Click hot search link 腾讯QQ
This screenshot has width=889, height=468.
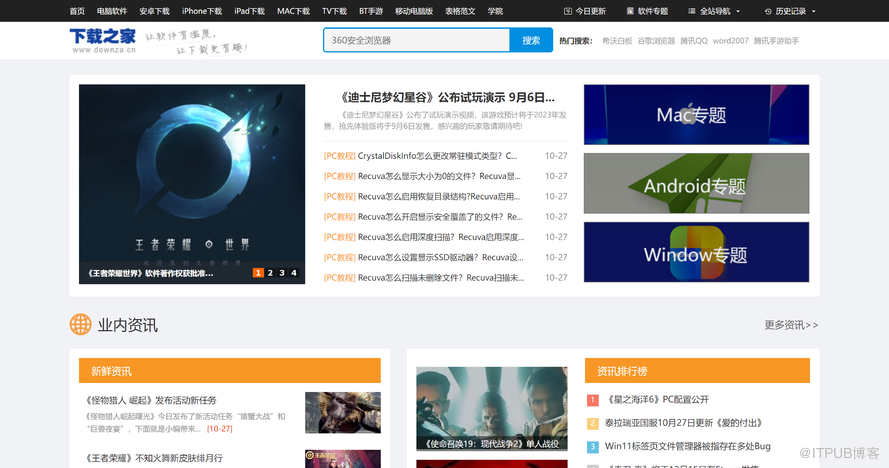[694, 41]
